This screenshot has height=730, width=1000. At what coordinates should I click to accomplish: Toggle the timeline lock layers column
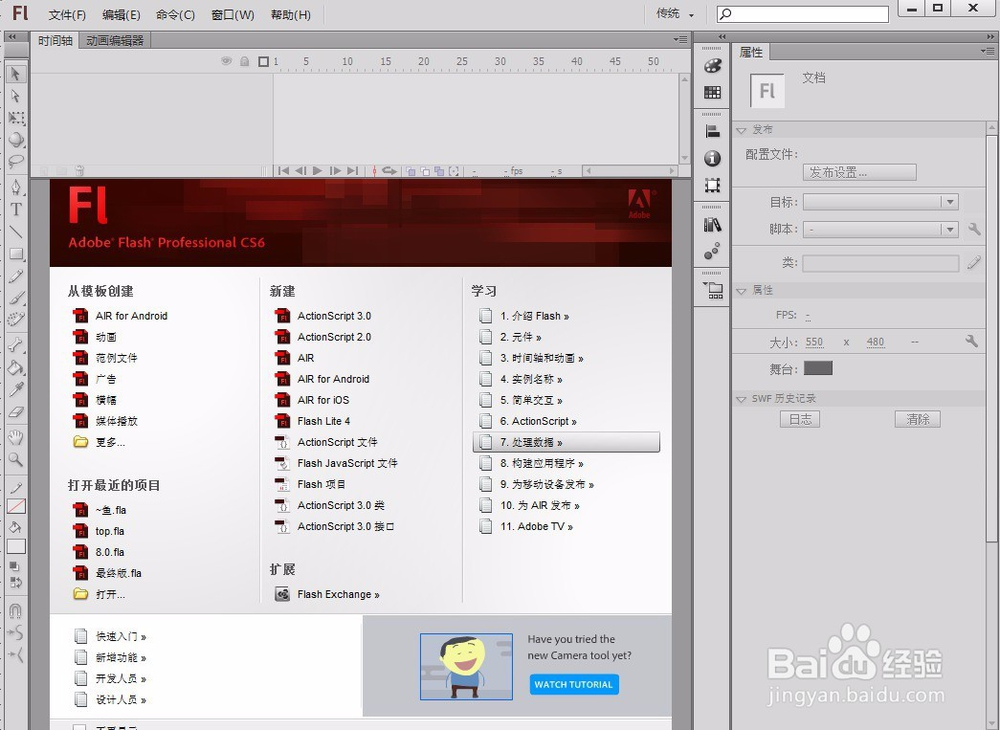pyautogui.click(x=244, y=61)
